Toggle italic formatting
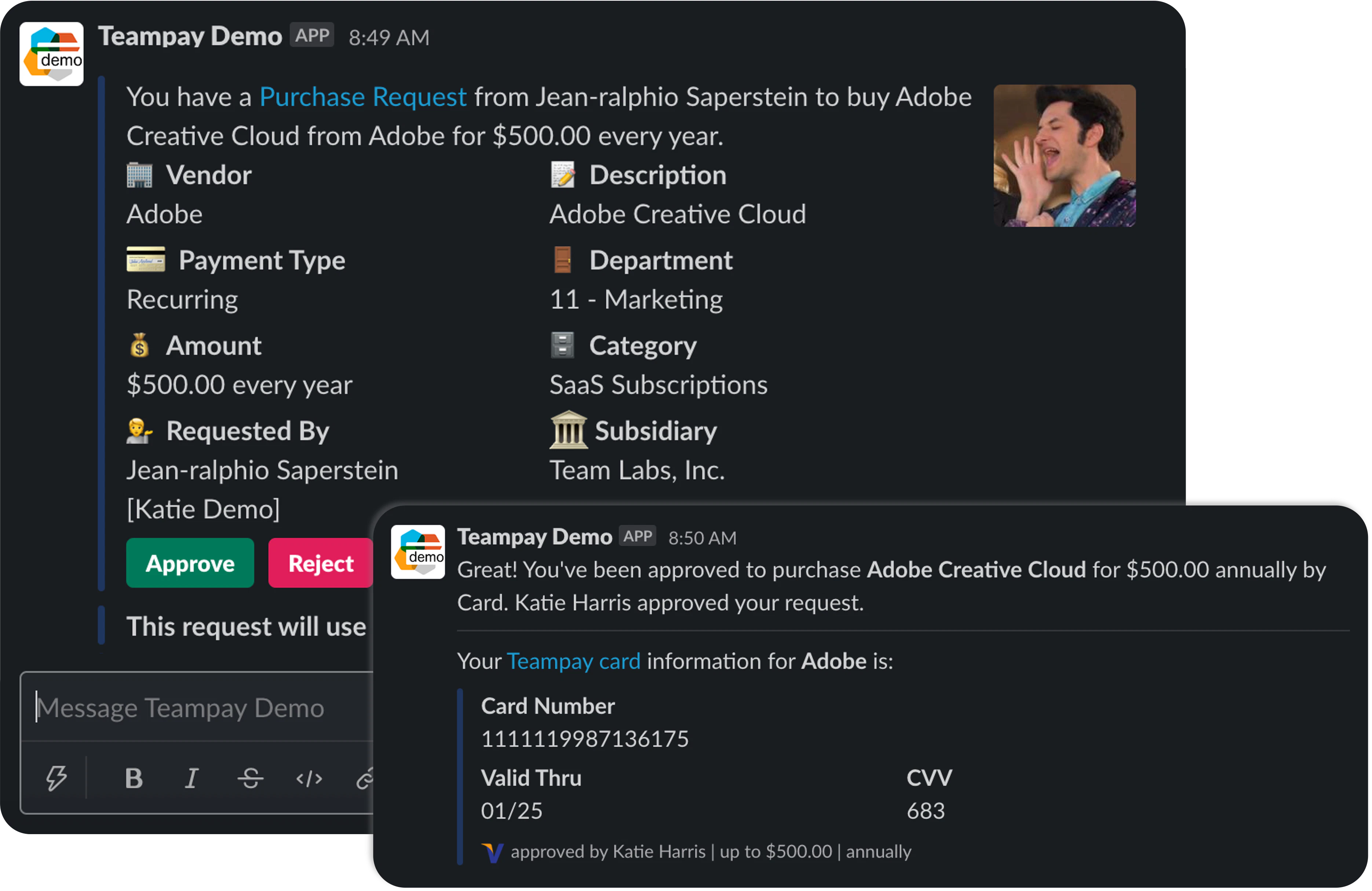1372x891 pixels. pos(192,778)
